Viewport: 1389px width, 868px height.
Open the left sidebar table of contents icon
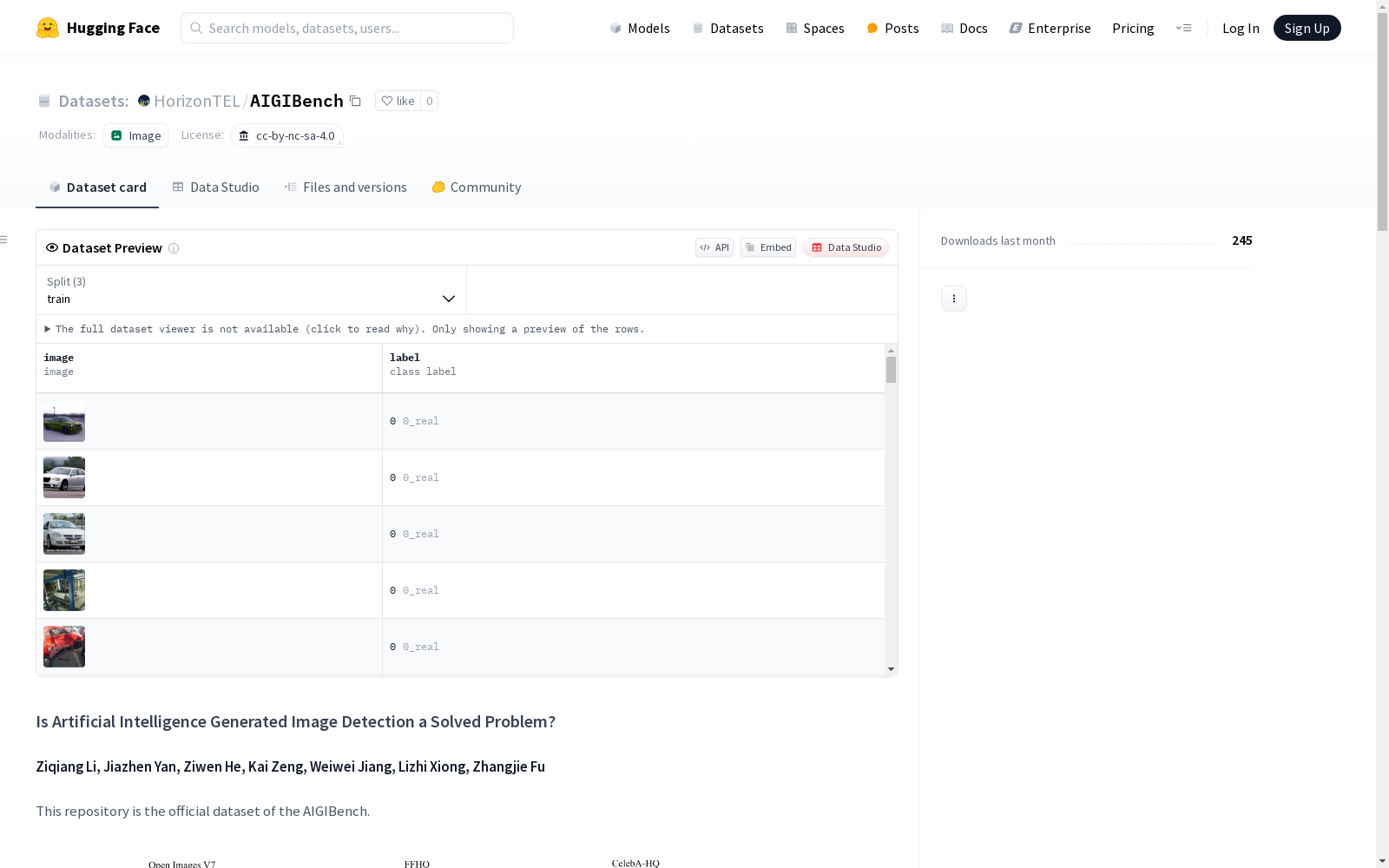click(4, 240)
